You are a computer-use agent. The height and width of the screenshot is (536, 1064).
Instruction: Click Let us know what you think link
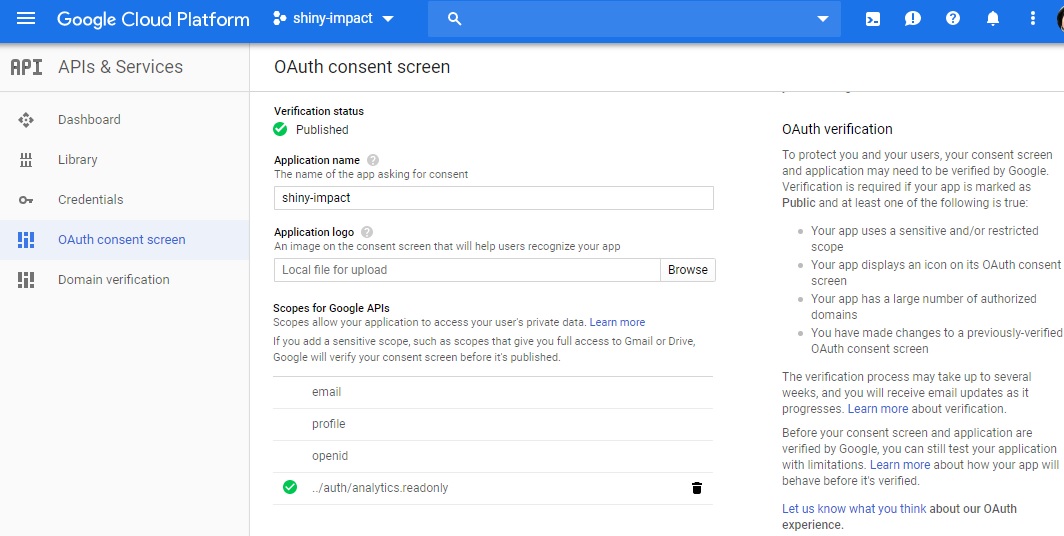point(854,508)
